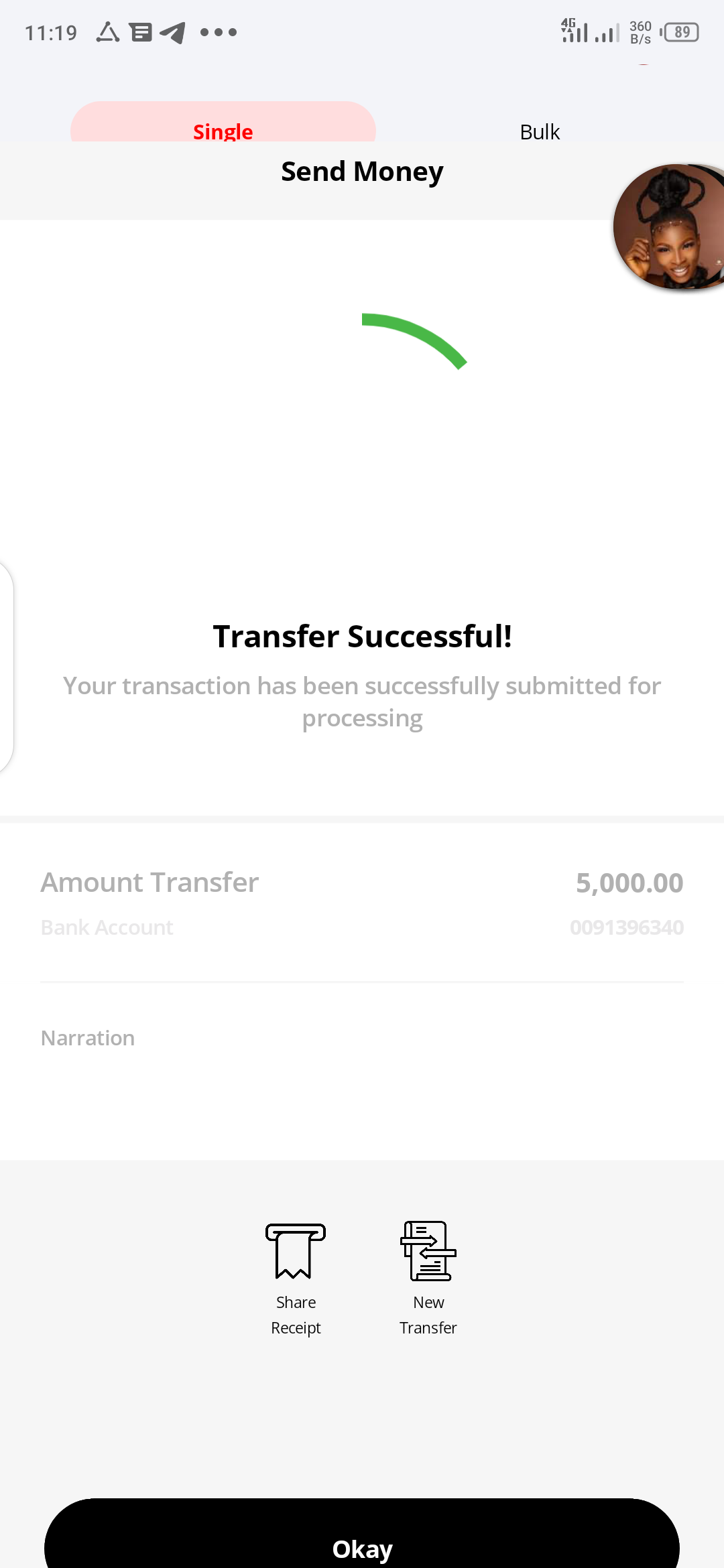724x1568 pixels.
Task: Tap the New Transfer icon
Action: click(428, 1250)
